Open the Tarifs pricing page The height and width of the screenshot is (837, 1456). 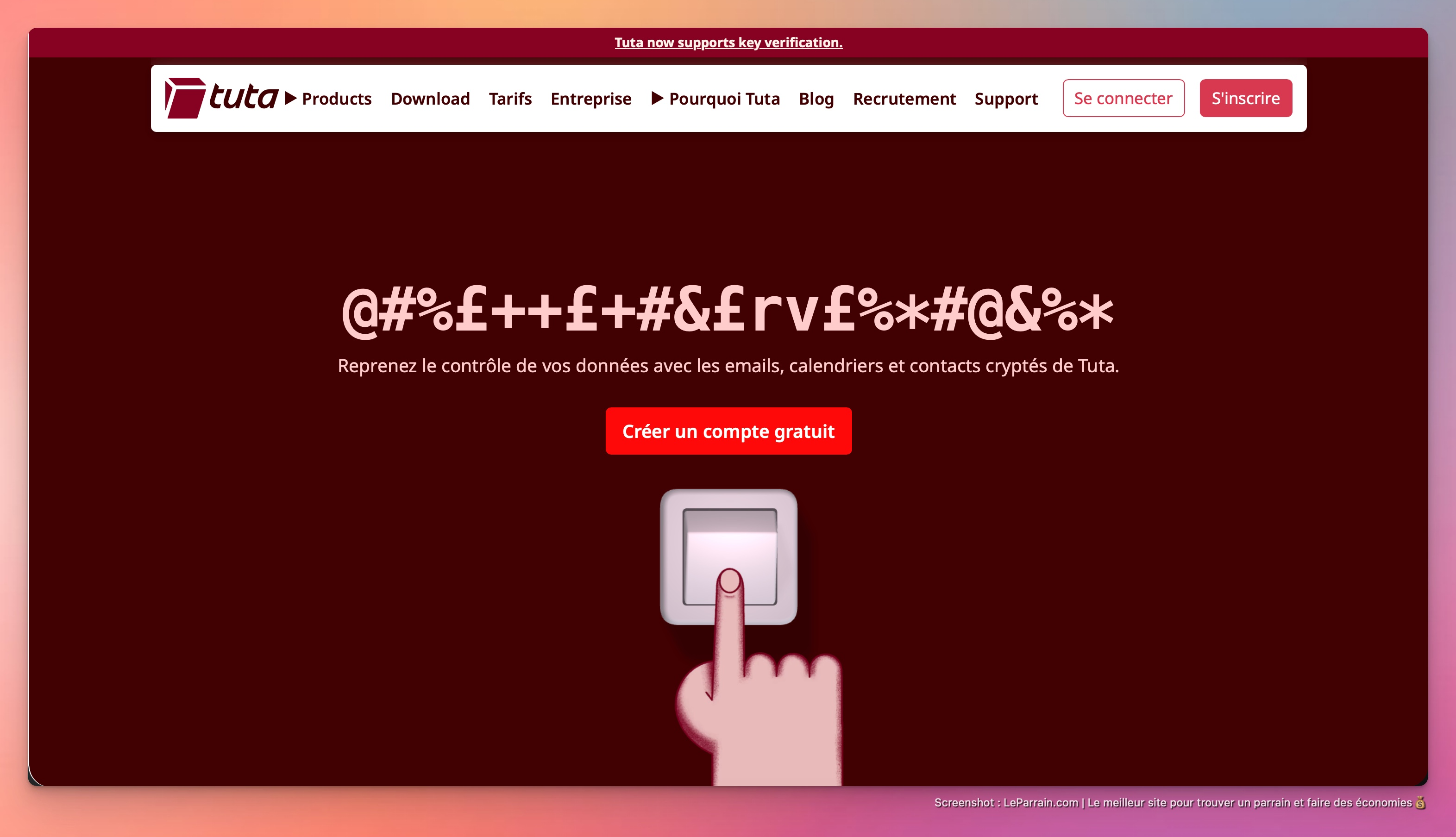click(x=510, y=99)
